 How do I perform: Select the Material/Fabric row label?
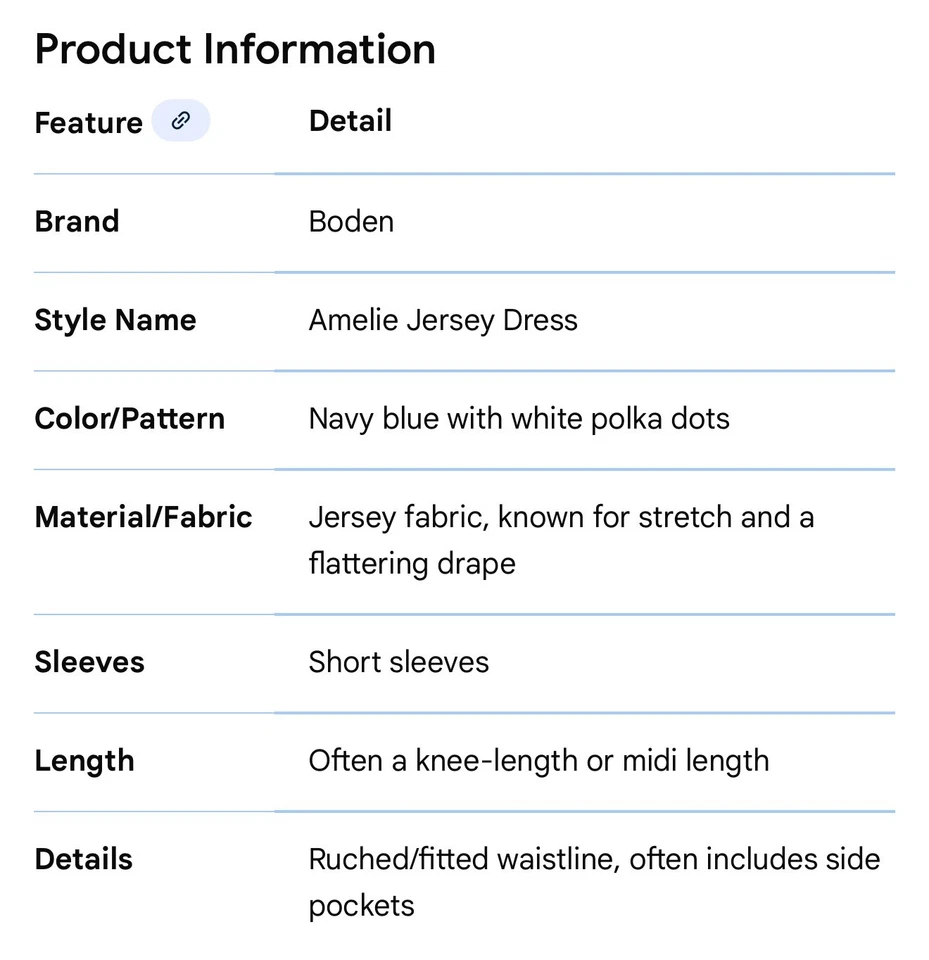click(143, 517)
